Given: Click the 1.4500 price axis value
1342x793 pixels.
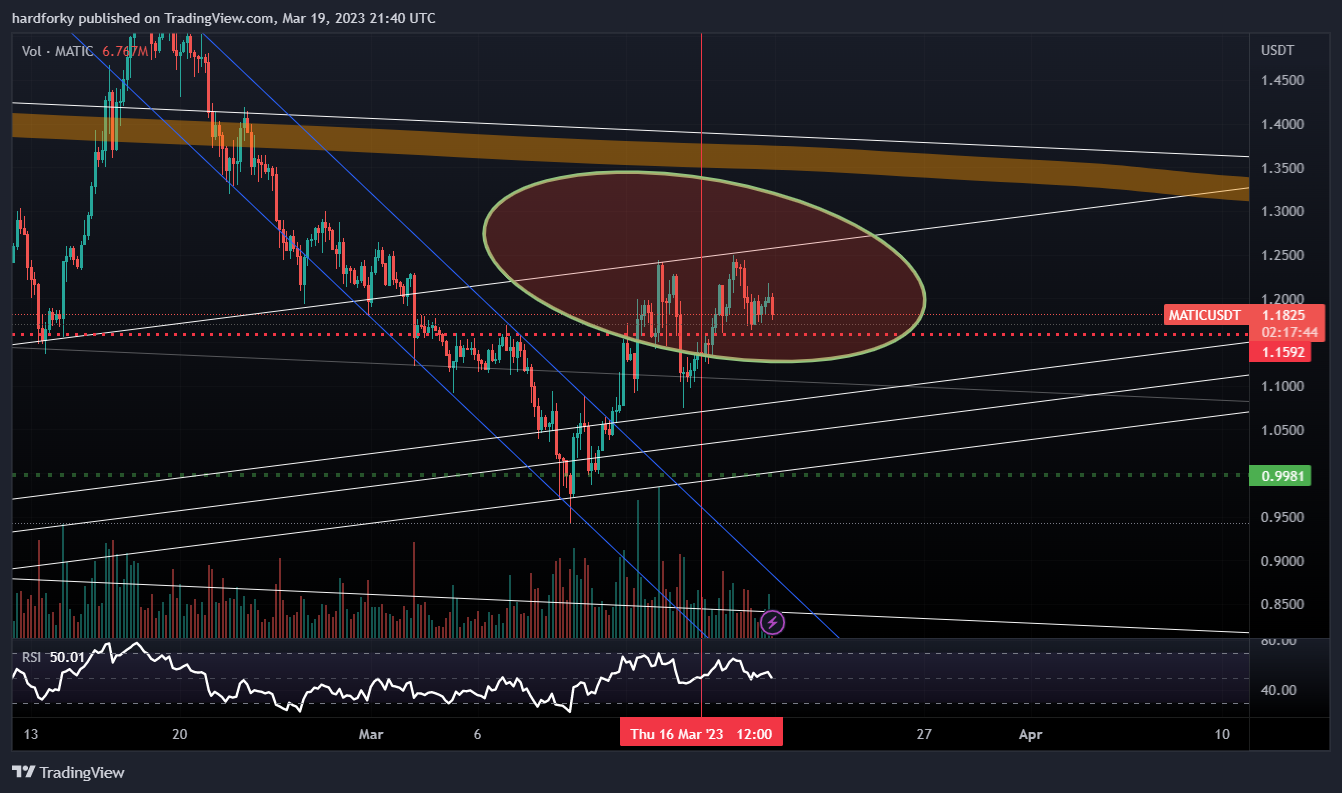Looking at the screenshot, I should (1282, 80).
